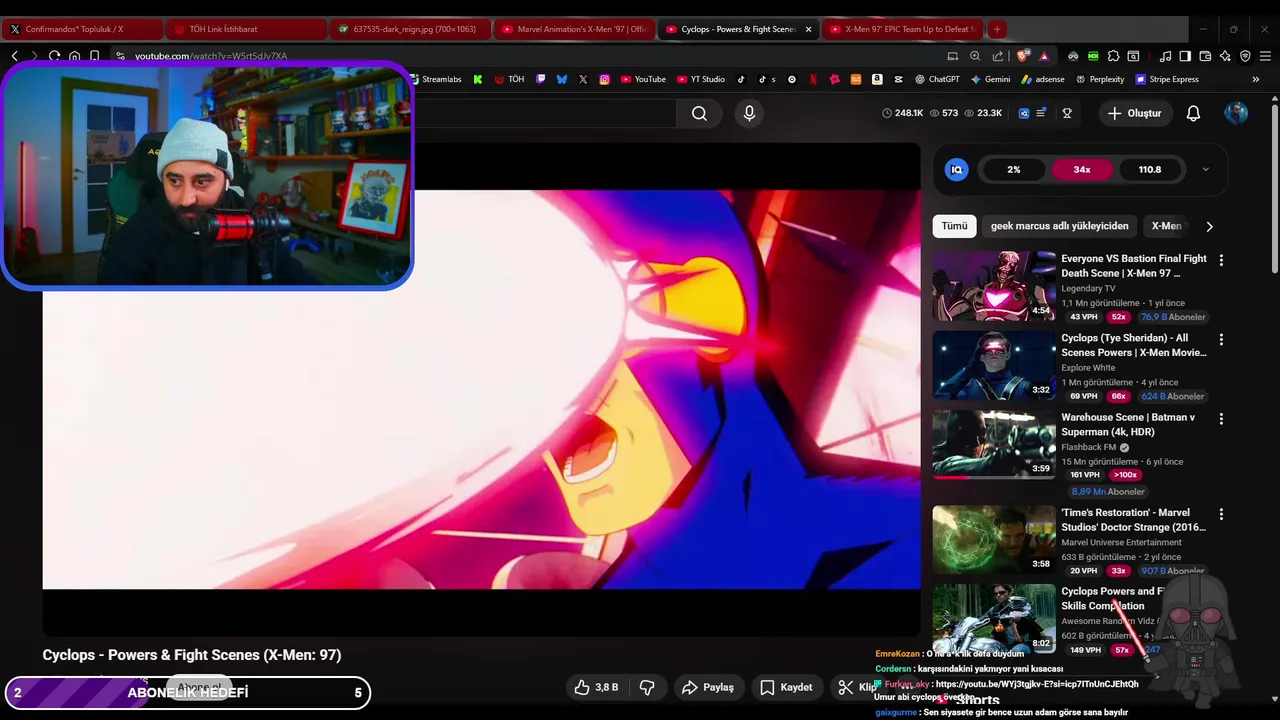This screenshot has width=1280, height=720.
Task: Open options menu for Cyclops (Tye Sheridan) video
Action: tap(1220, 340)
